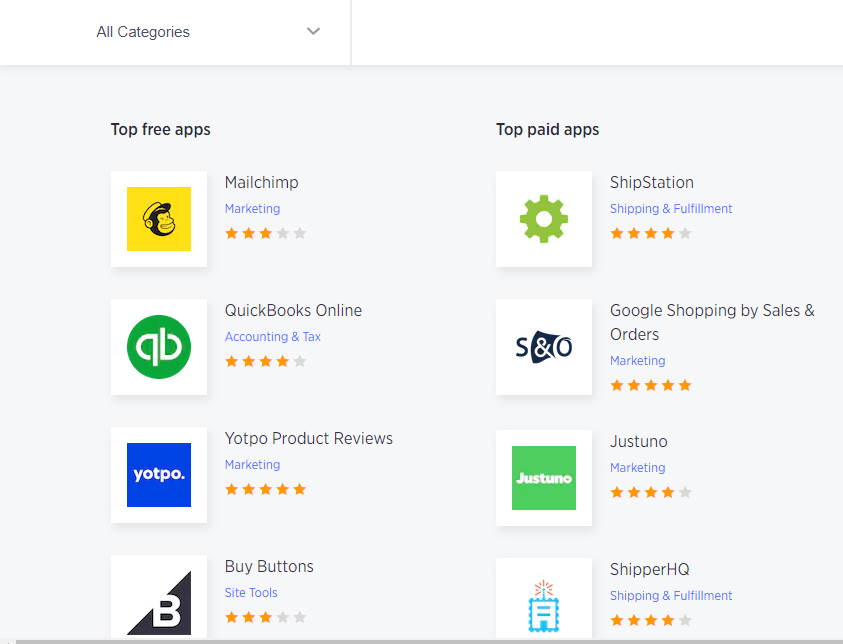
Task: Open the ShipperHQ app title
Action: [649, 569]
